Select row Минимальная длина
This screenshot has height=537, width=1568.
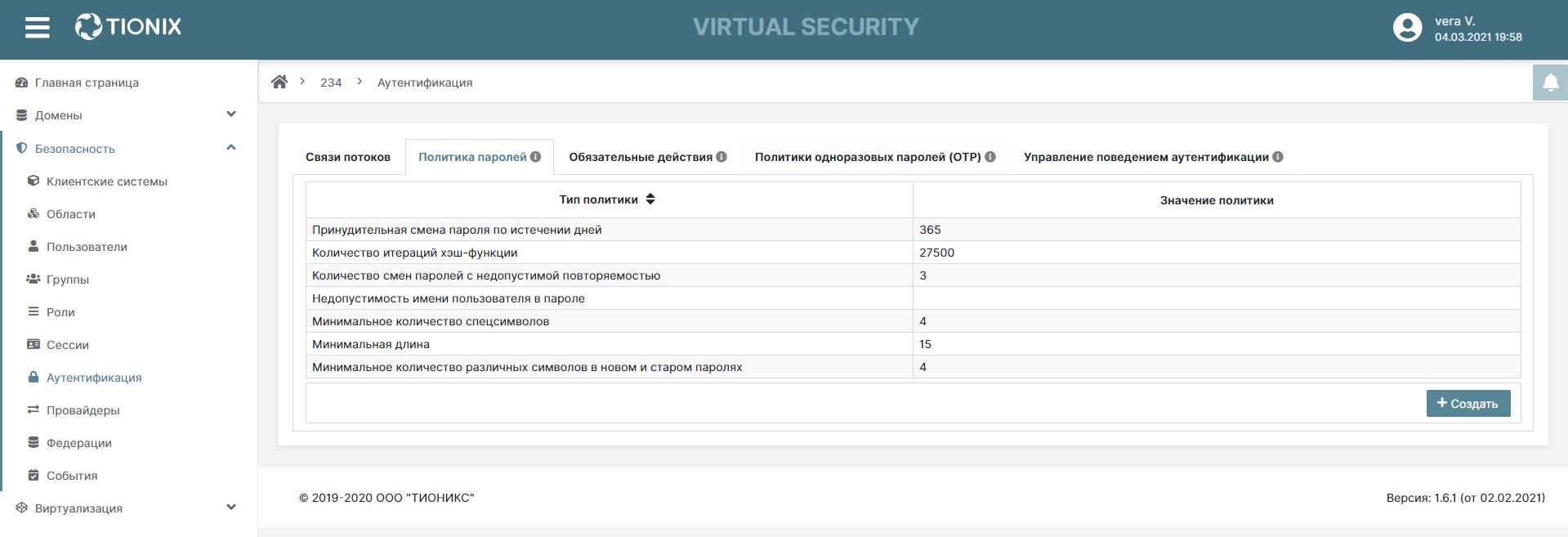point(913,344)
